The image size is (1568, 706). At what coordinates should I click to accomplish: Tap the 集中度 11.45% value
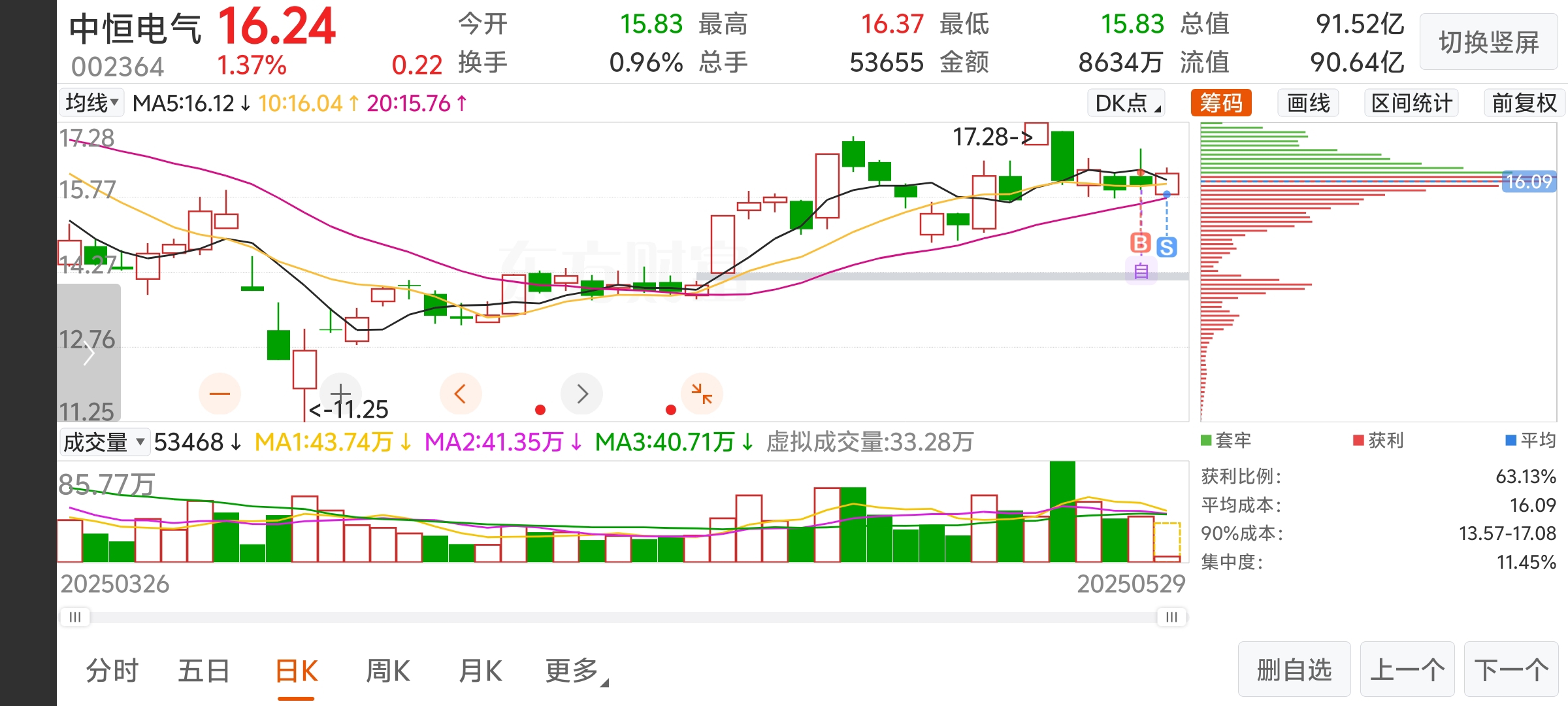1526,562
